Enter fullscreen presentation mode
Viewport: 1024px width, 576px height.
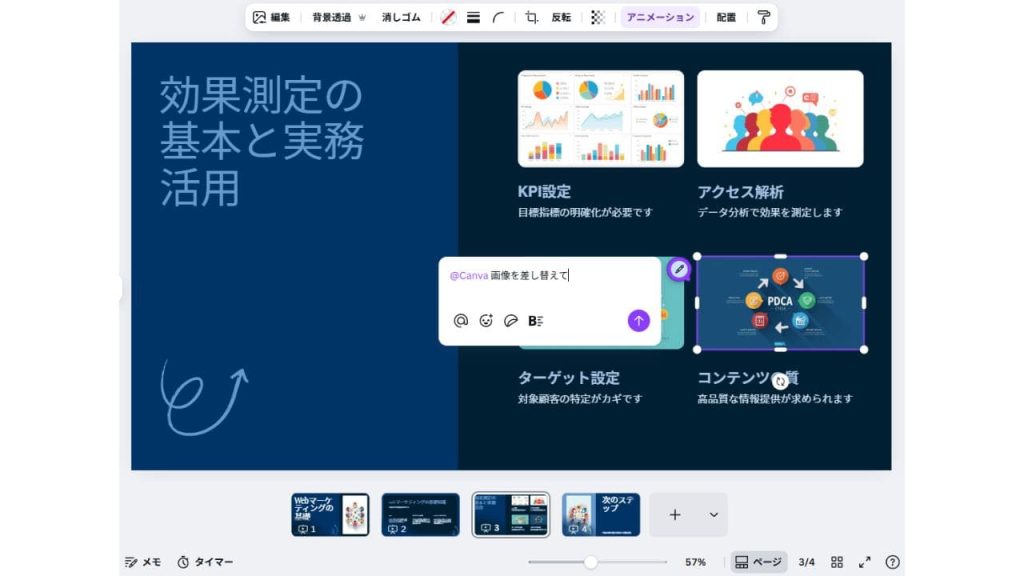[x=865, y=562]
